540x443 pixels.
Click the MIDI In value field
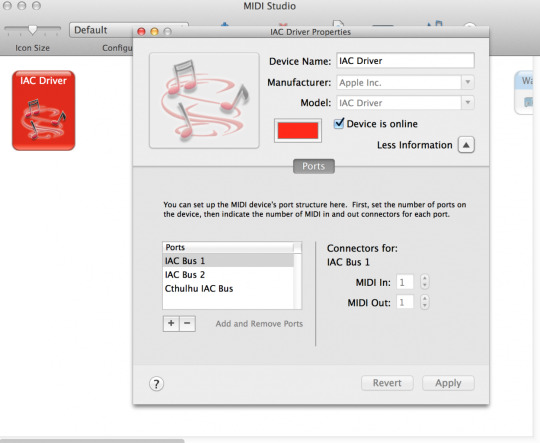[405, 282]
